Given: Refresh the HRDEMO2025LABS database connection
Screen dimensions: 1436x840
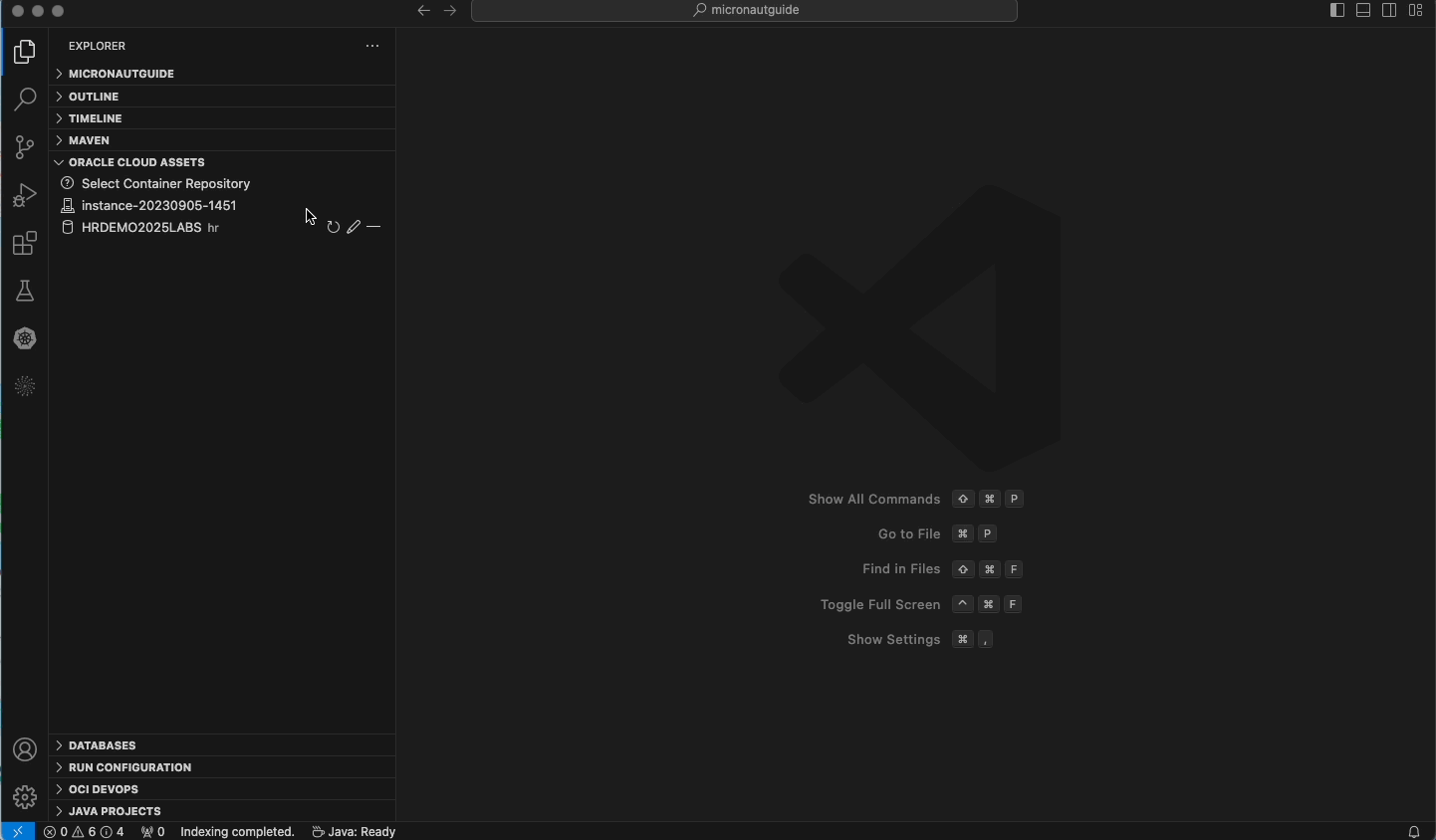Looking at the screenshot, I should [x=334, y=227].
